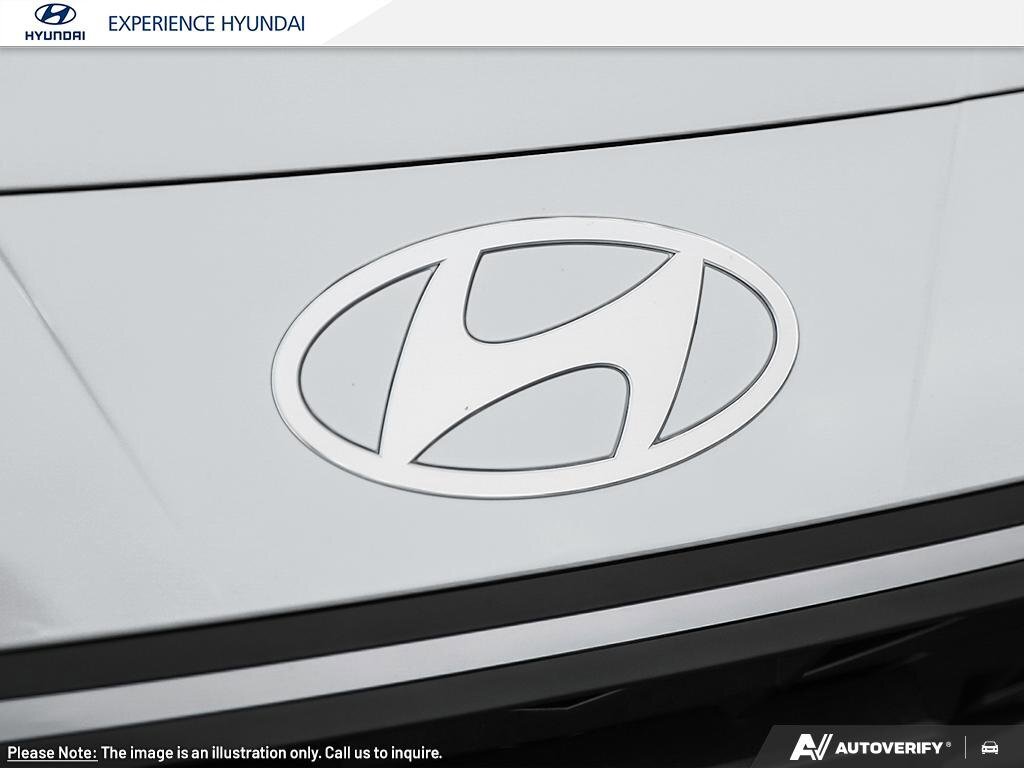Click the underlined Please Note label
This screenshot has height=768, width=1024.
pos(52,753)
